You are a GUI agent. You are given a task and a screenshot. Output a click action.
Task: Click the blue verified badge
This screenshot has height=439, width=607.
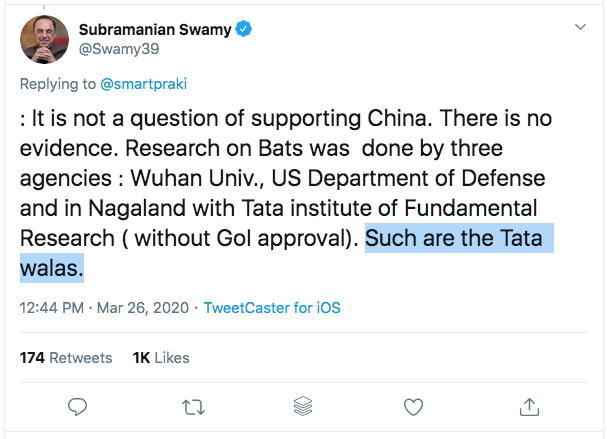243,31
